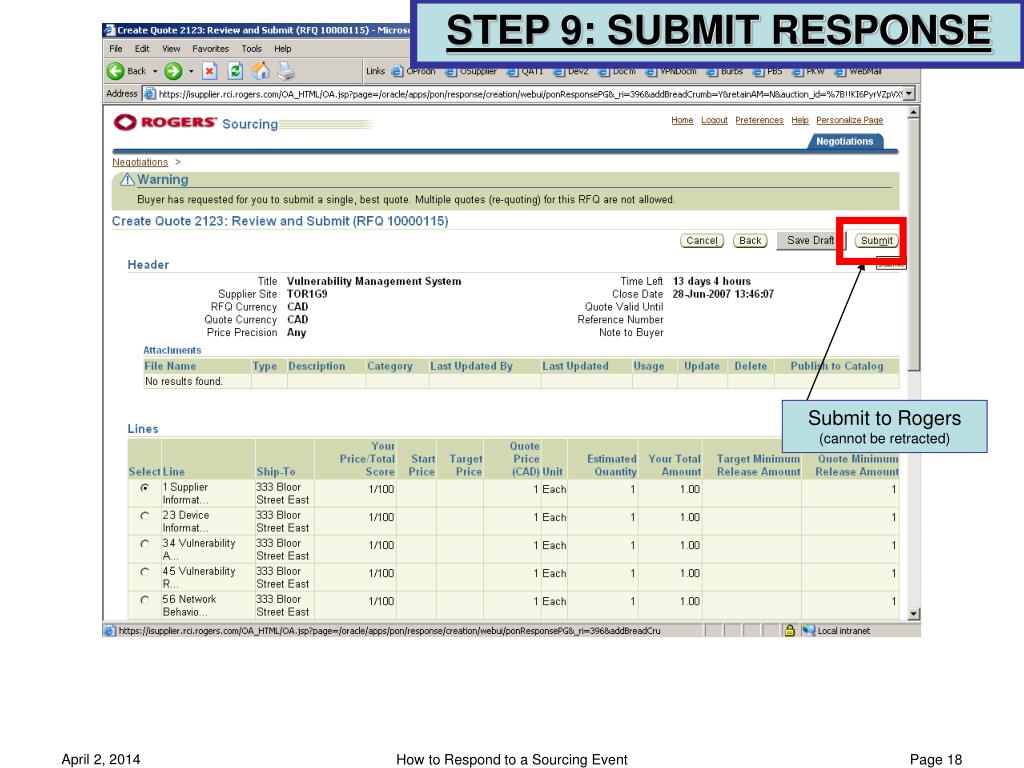1024x768 pixels.
Task: Open the Edit menu
Action: click(142, 49)
